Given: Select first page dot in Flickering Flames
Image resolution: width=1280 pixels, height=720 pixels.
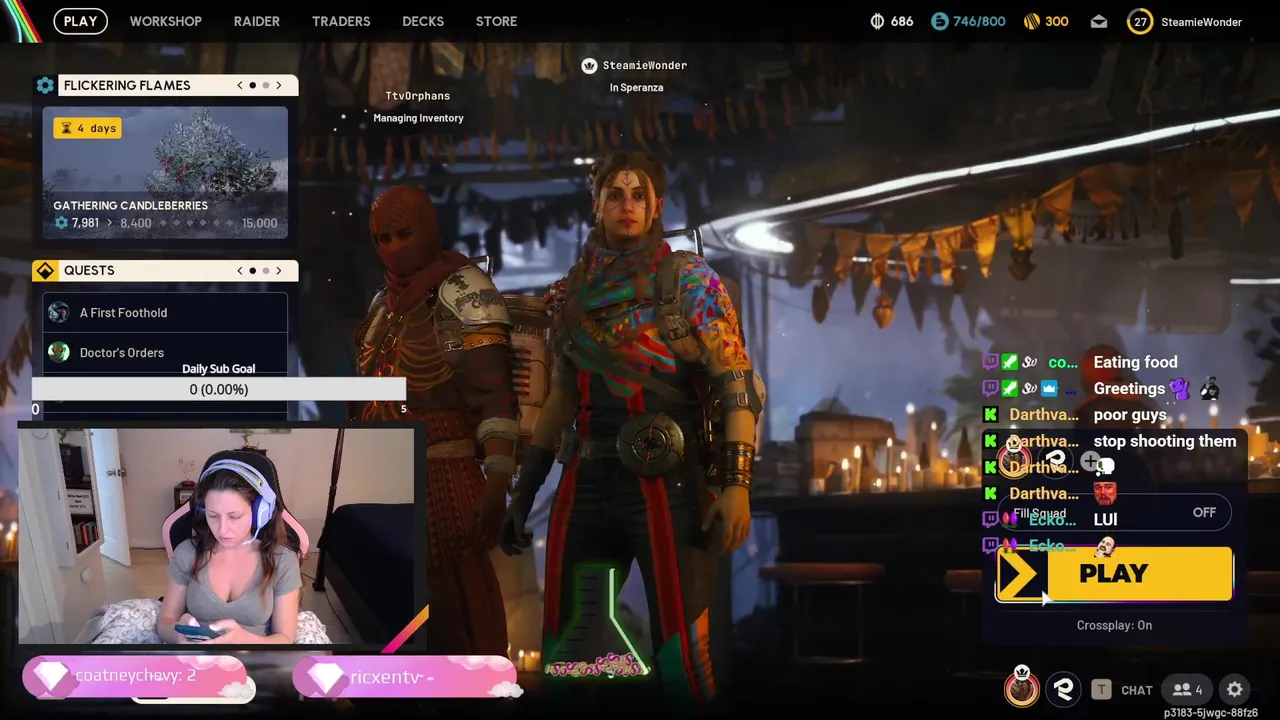Looking at the screenshot, I should (x=252, y=85).
